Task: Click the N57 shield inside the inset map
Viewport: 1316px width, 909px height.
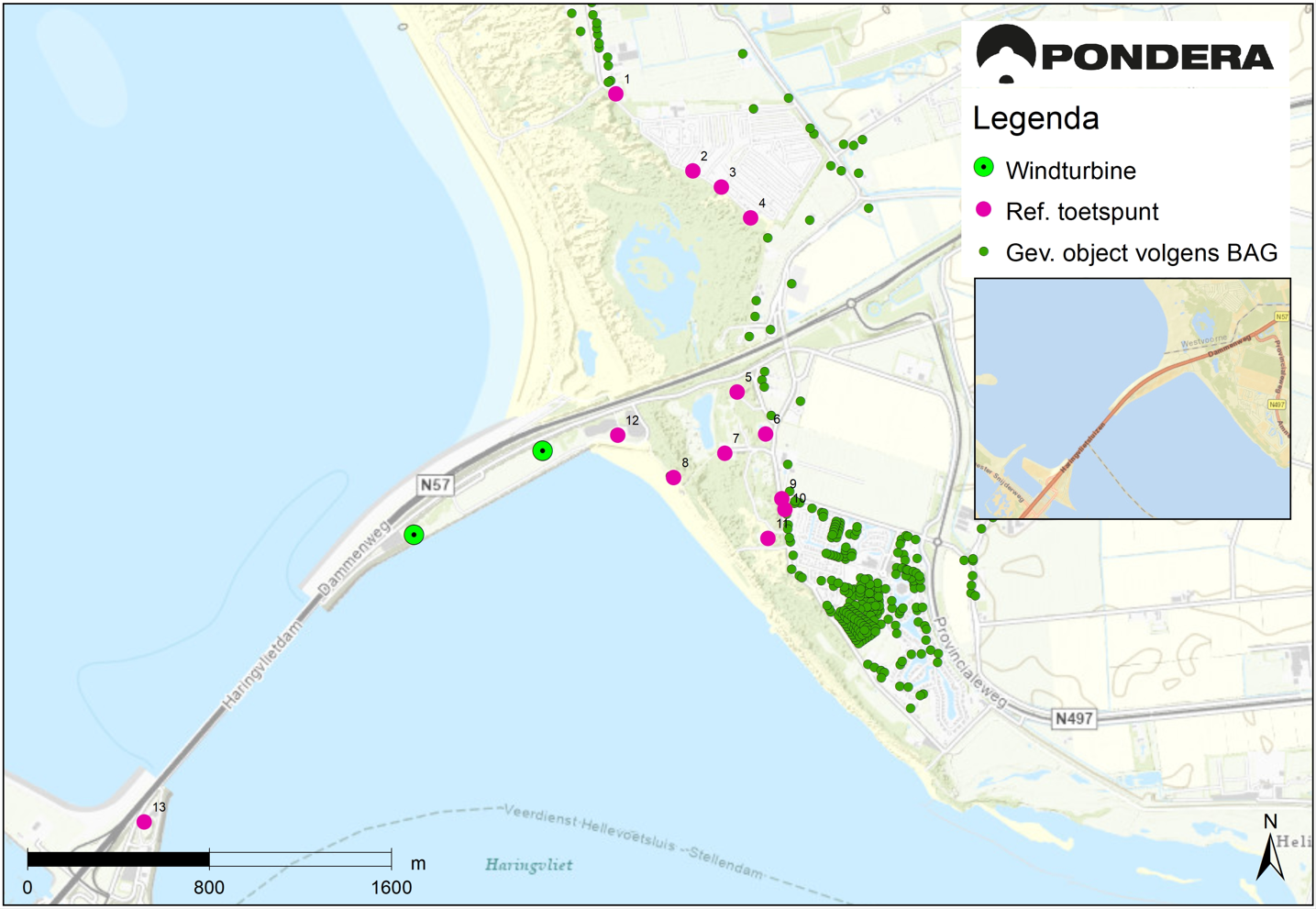Action: coord(1281,316)
